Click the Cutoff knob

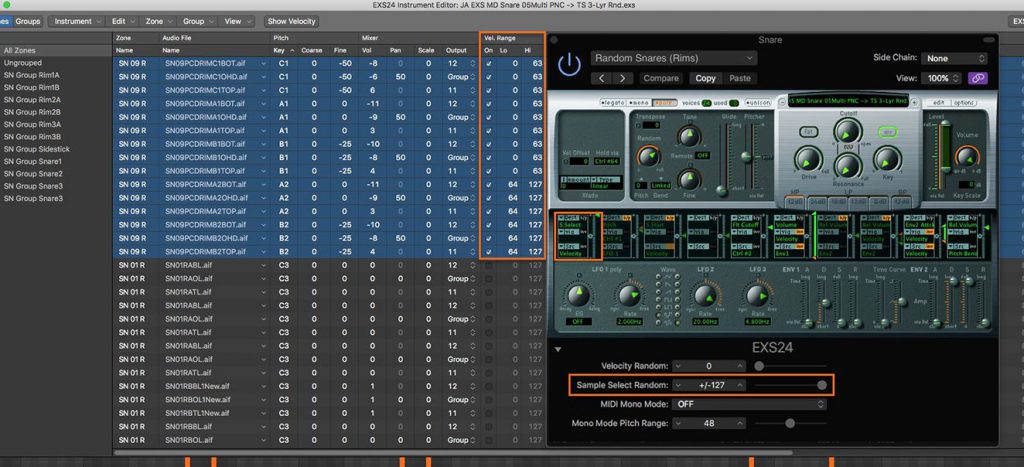848,131
